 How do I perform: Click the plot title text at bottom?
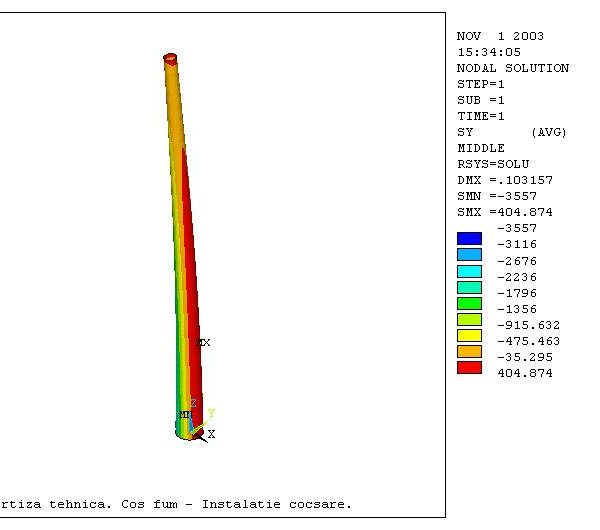click(176, 504)
